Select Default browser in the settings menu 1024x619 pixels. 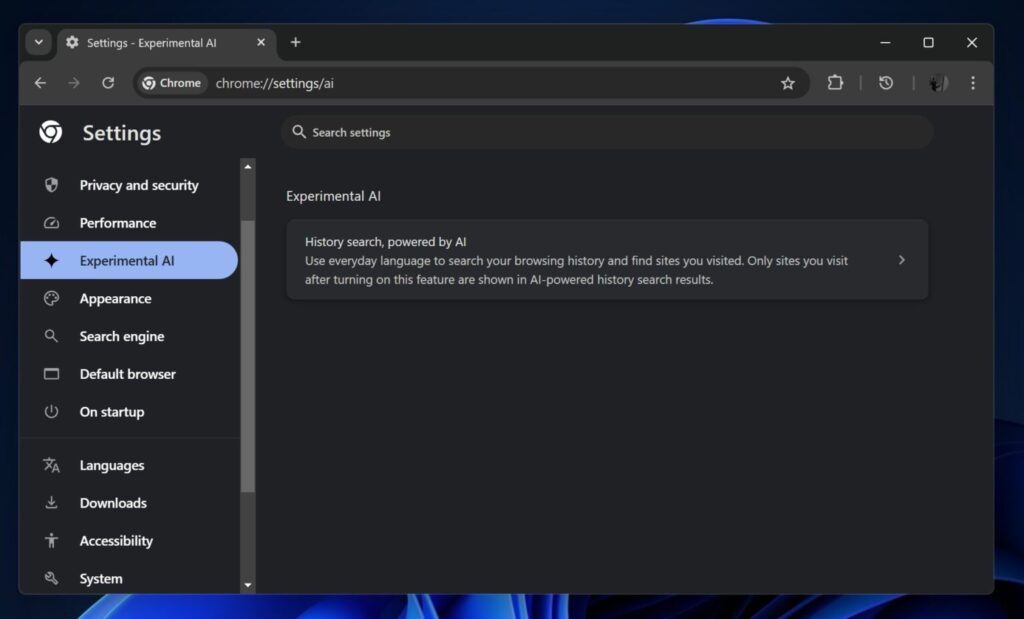click(129, 374)
